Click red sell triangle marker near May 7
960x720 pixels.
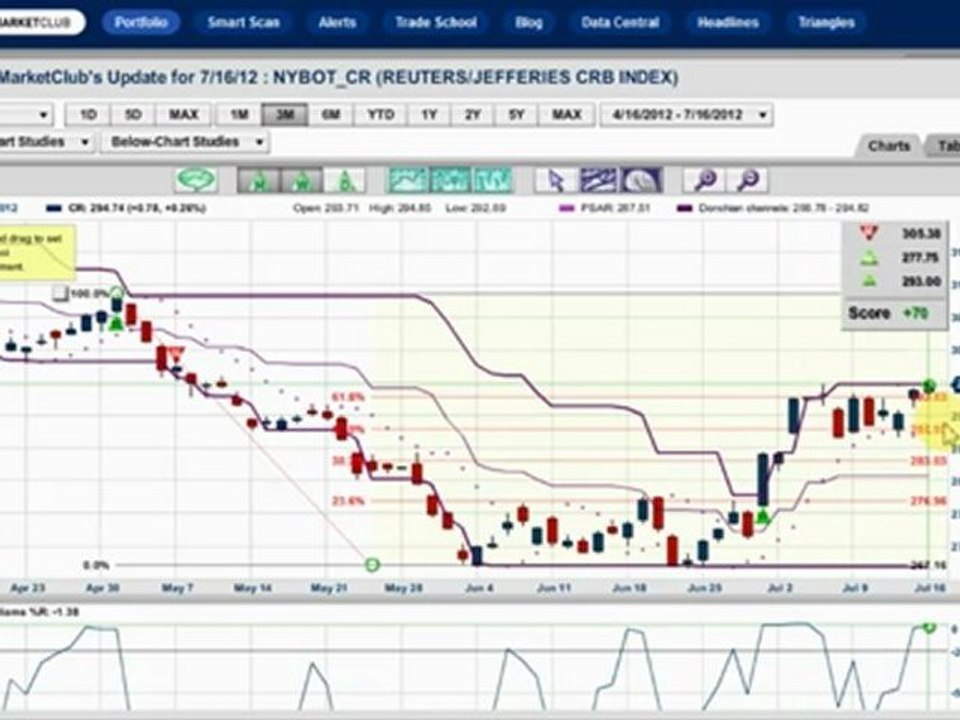[x=176, y=354]
